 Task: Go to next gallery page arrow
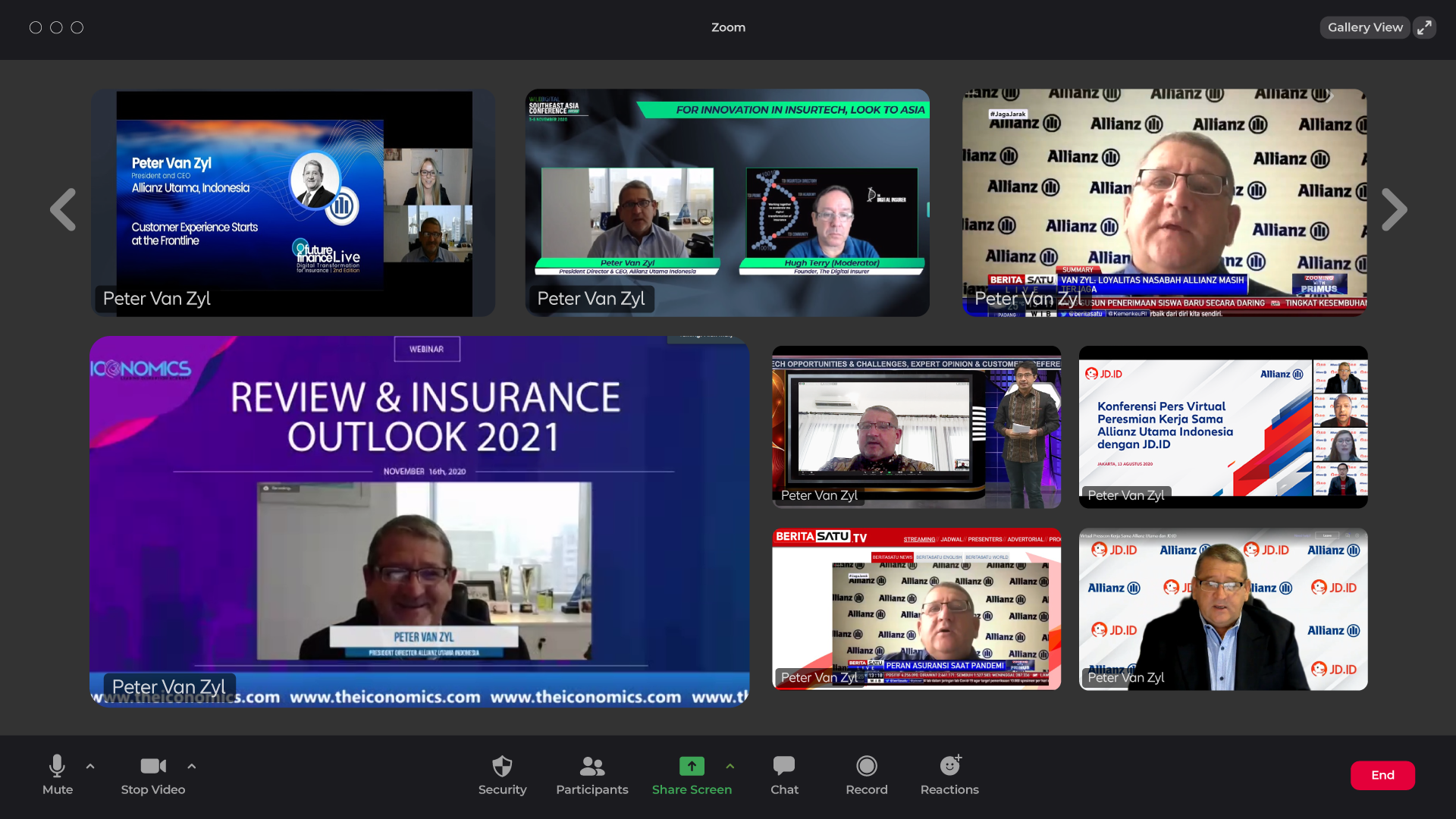click(1394, 209)
